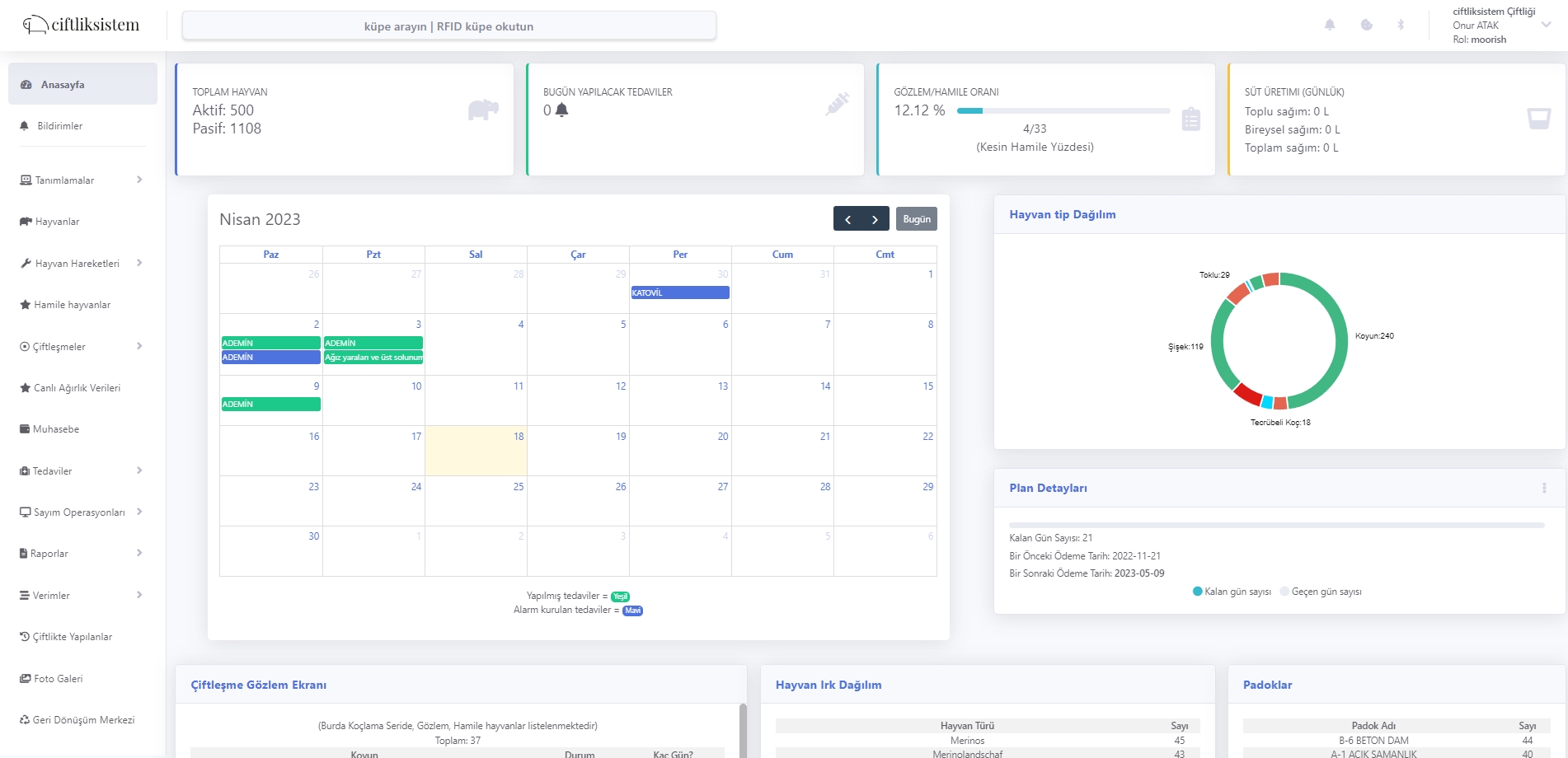The height and width of the screenshot is (758, 1568).
Task: Click the ciftliksistem logo
Action: (81, 26)
